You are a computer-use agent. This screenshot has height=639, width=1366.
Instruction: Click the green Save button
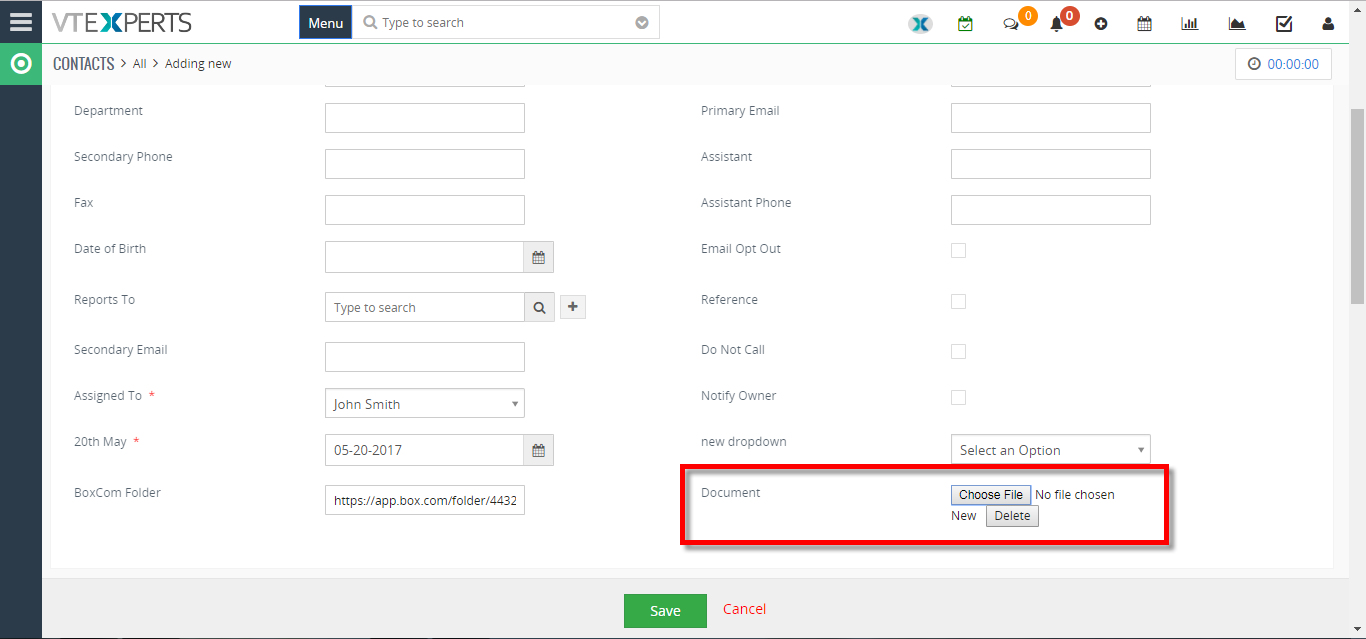click(665, 611)
